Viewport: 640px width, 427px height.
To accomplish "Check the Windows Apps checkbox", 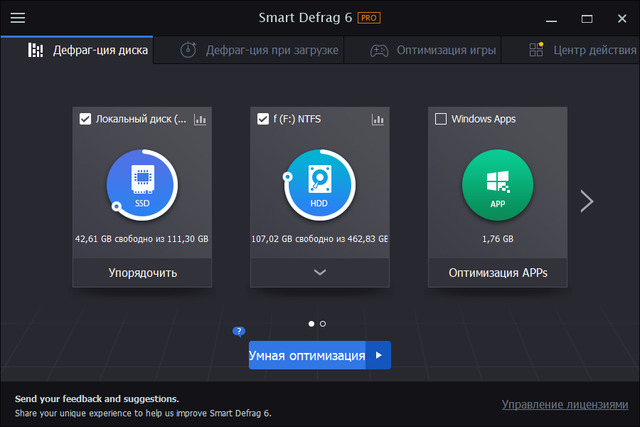I will tap(441, 120).
